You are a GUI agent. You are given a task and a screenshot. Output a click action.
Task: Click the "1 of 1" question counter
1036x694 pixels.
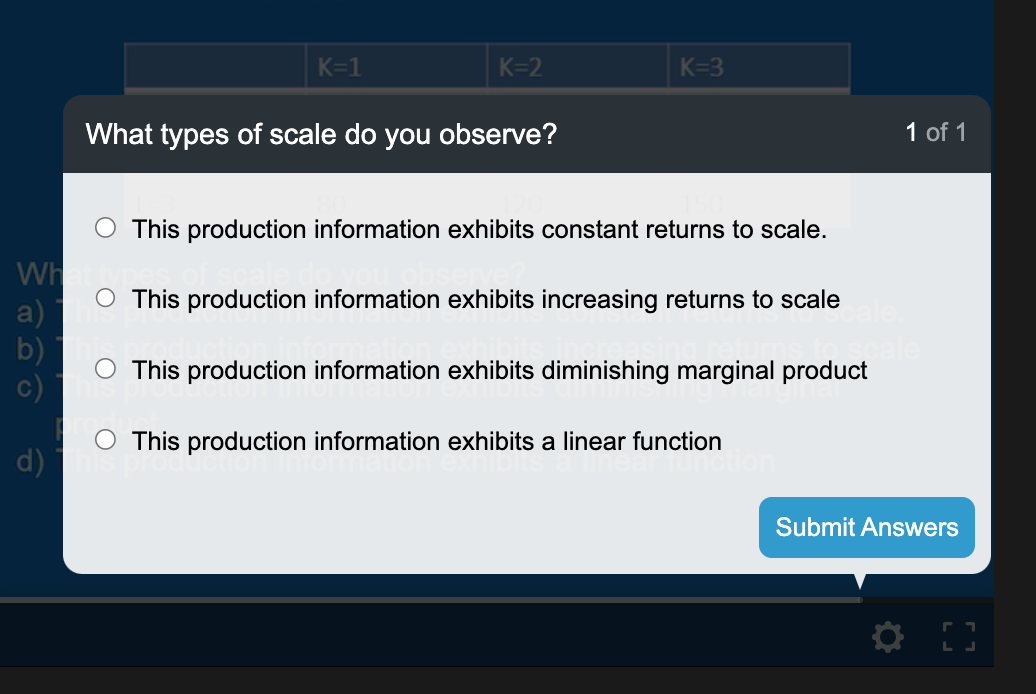(936, 133)
